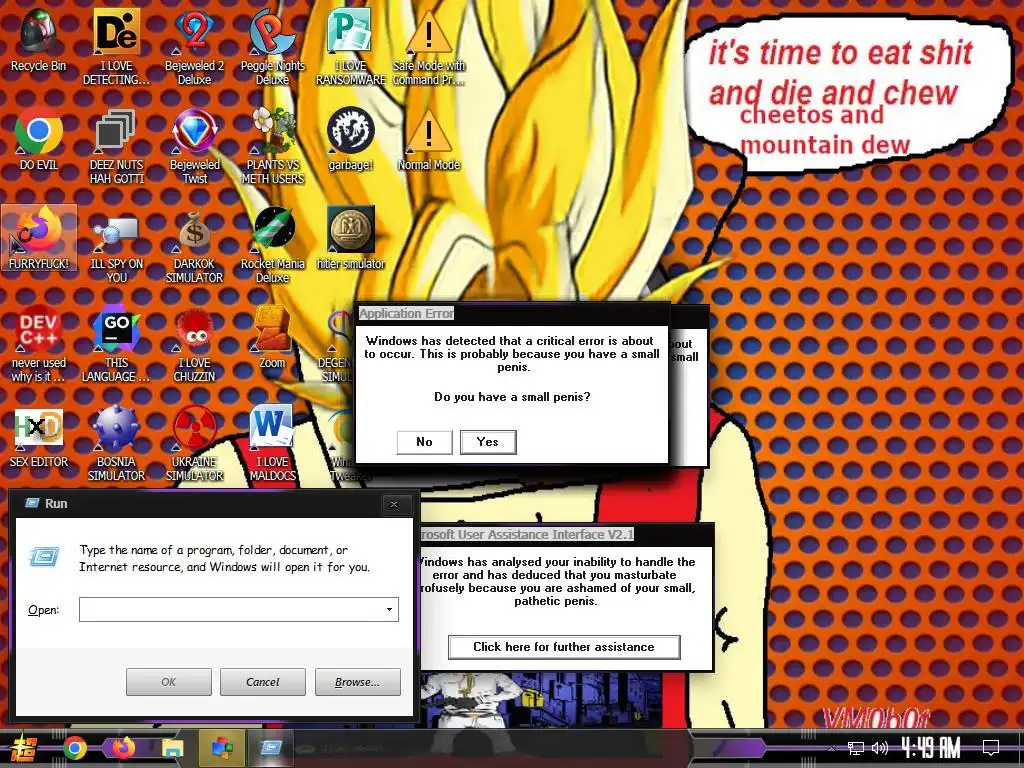Open the 'DO EVIL' Chrome desktop shortcut
This screenshot has height=768, width=1024.
pos(38,138)
